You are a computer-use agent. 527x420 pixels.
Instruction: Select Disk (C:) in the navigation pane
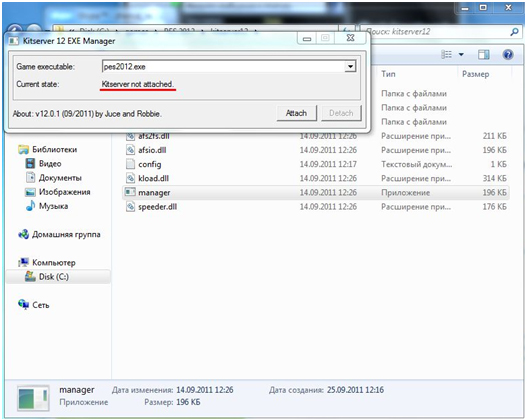(x=54, y=277)
